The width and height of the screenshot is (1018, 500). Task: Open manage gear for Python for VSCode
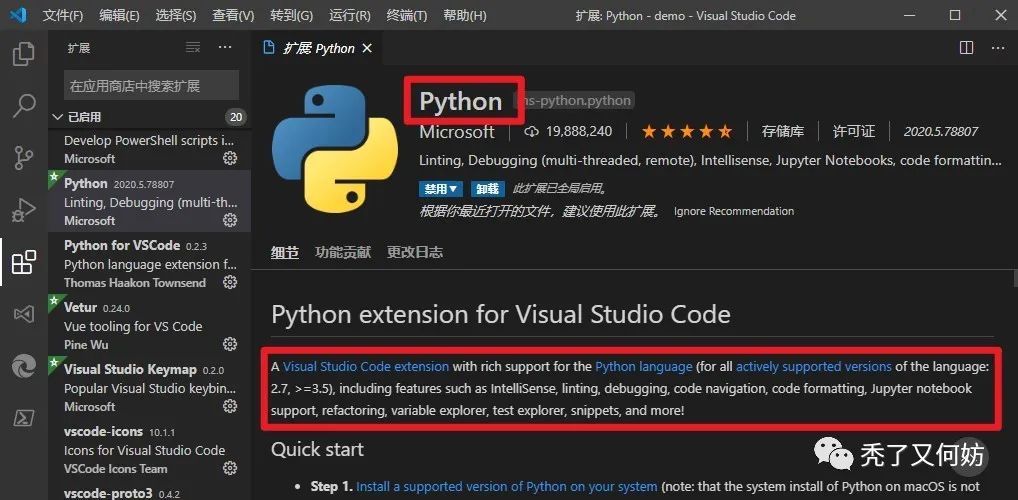click(x=230, y=282)
